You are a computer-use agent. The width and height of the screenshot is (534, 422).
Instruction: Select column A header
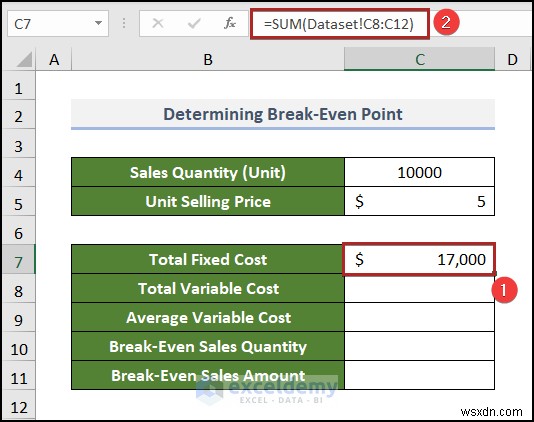[54, 60]
